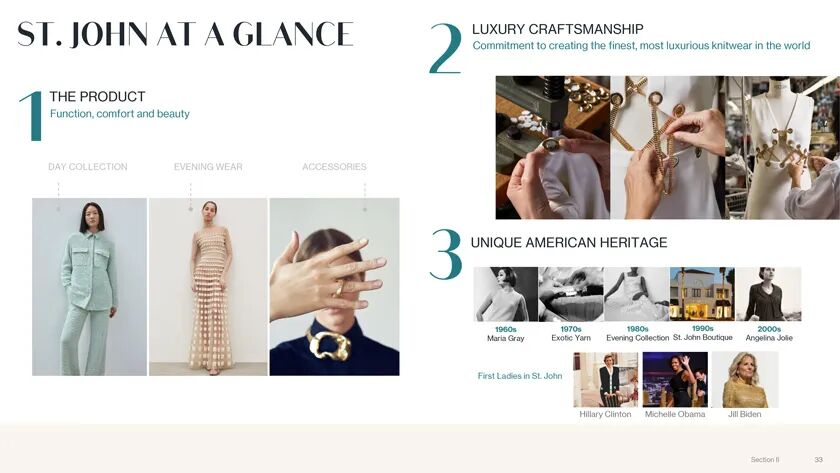Select the Michelle Obama photo
The height and width of the screenshot is (473, 840).
[675, 380]
